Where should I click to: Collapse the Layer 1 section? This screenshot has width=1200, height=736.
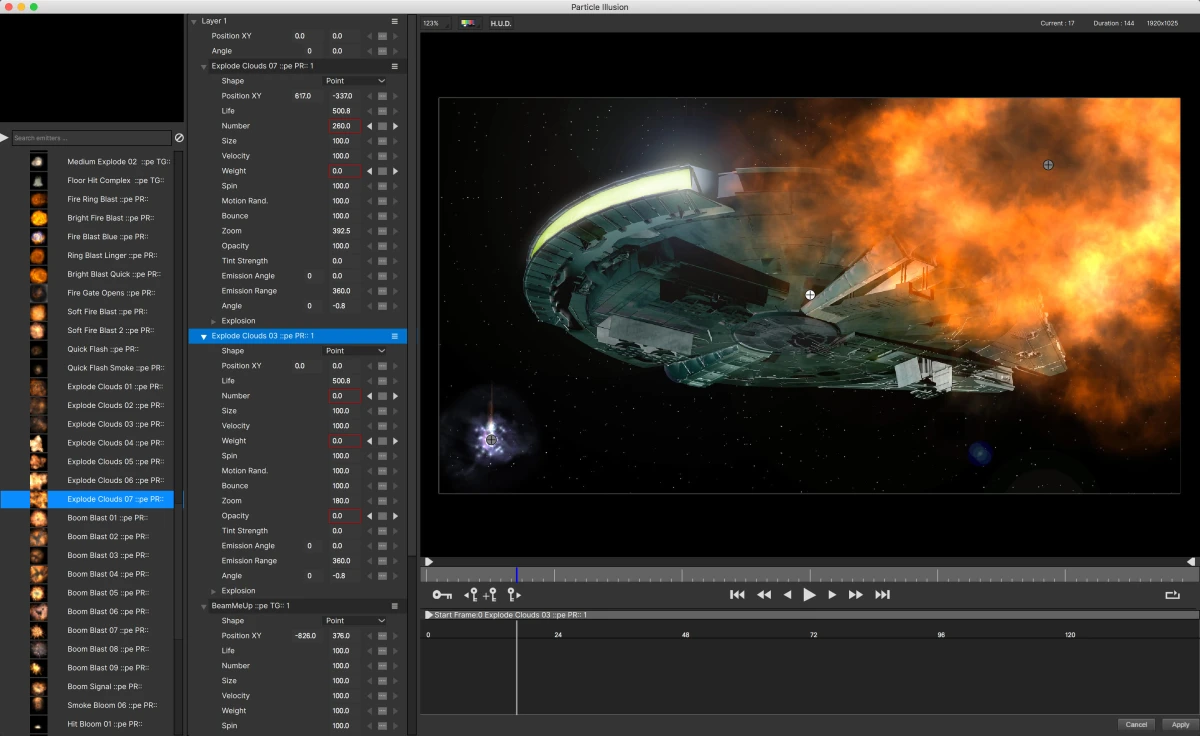click(194, 21)
